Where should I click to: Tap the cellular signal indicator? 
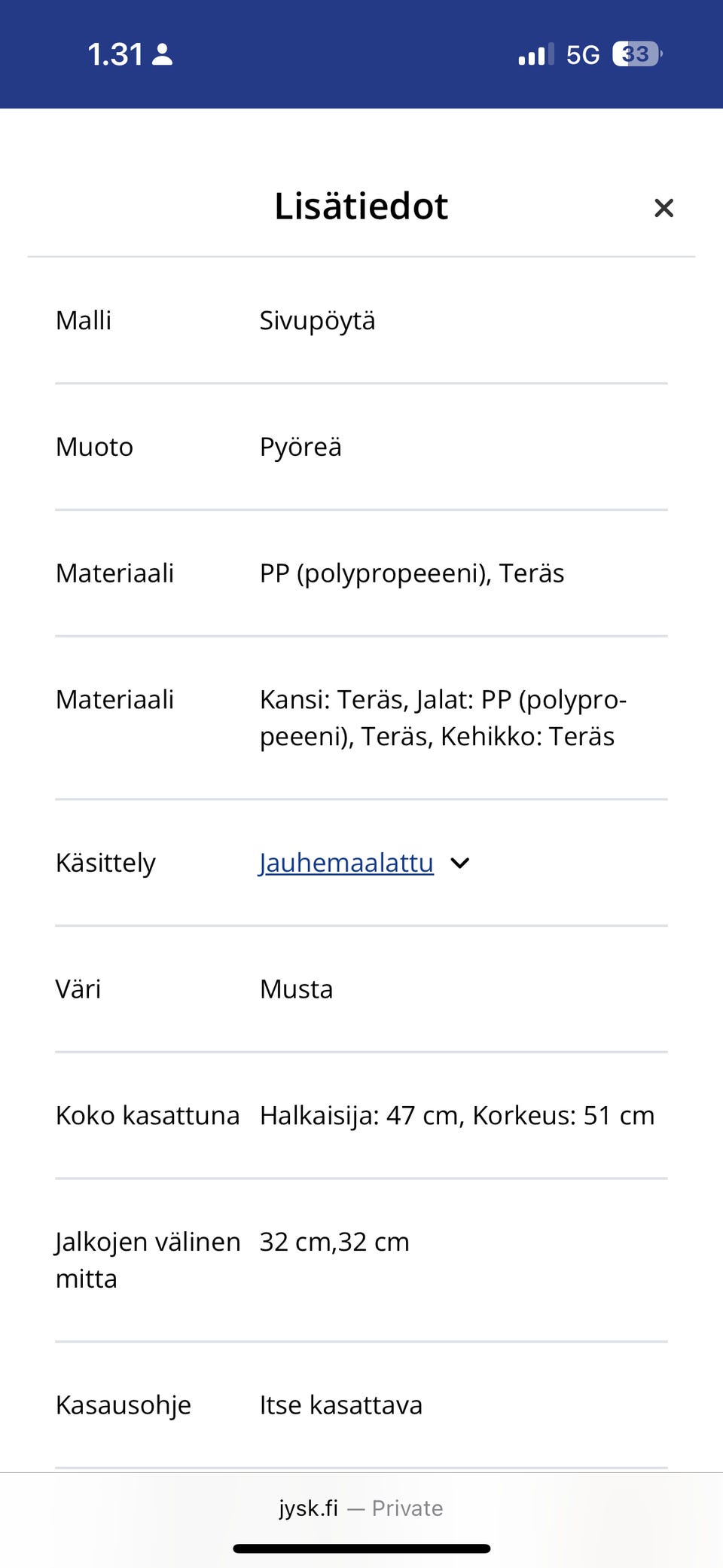click(532, 53)
